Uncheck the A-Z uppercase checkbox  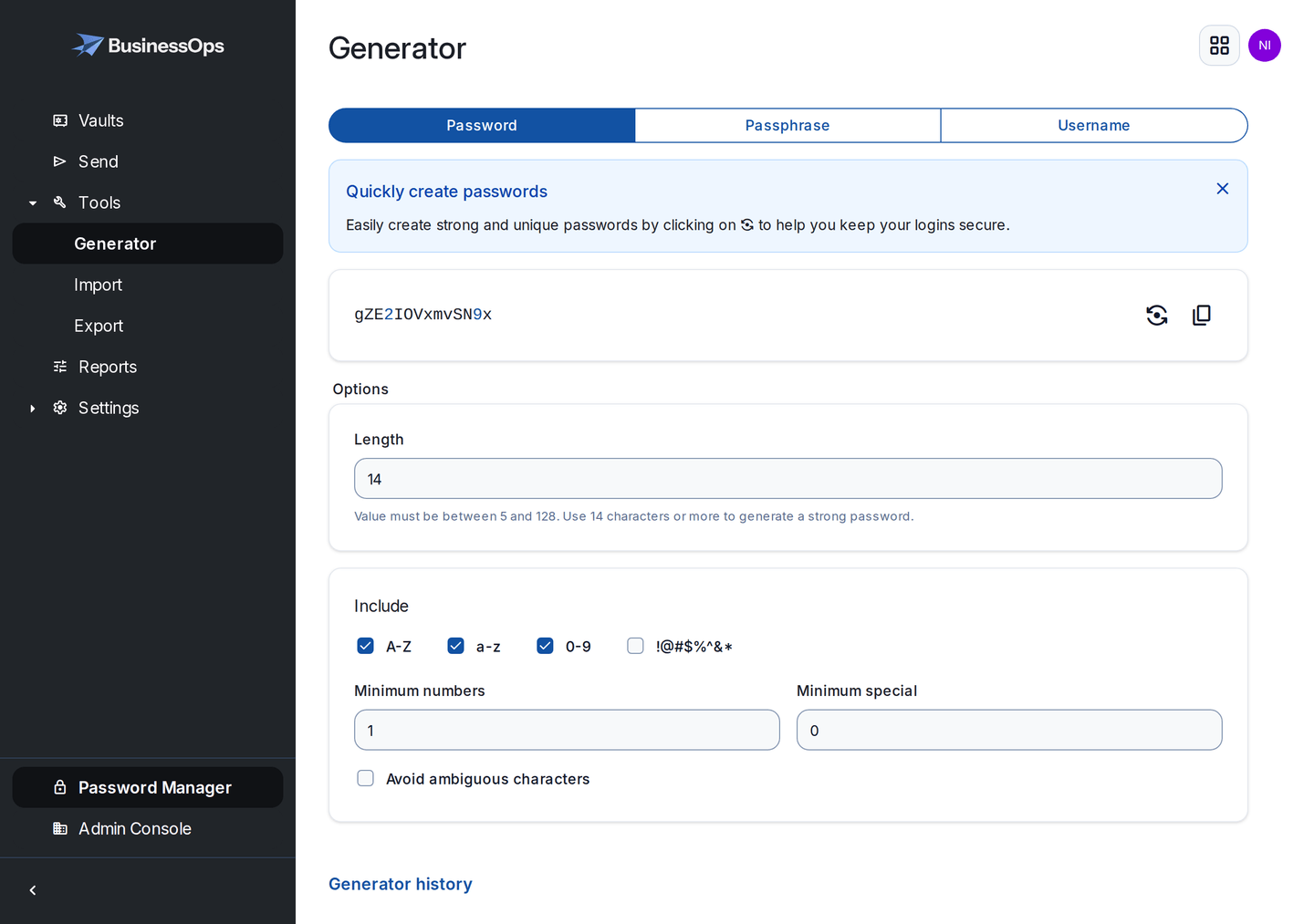click(x=365, y=646)
